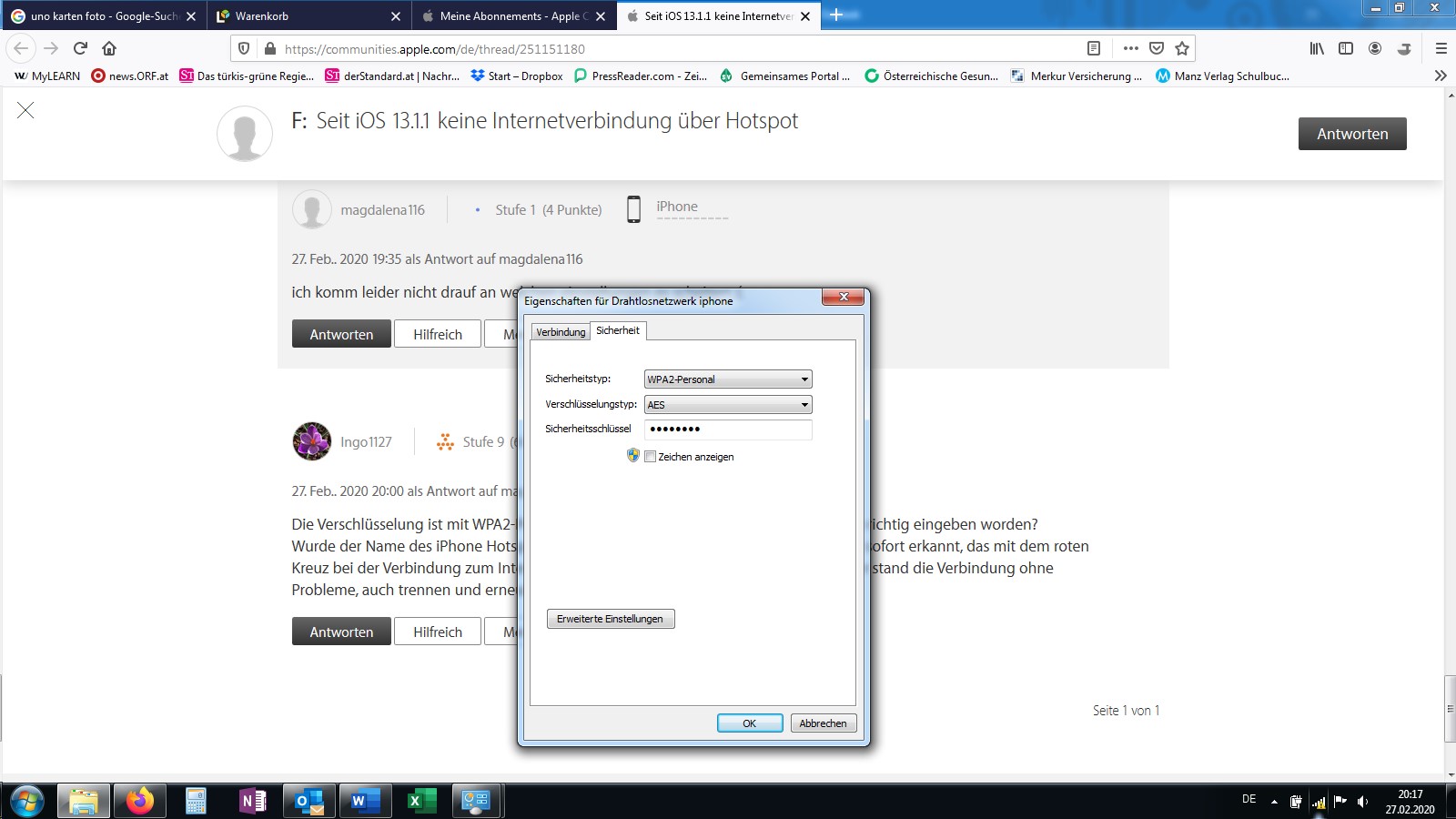The height and width of the screenshot is (819, 1456).
Task: Open the network control panel taskbar item
Action: [476, 801]
